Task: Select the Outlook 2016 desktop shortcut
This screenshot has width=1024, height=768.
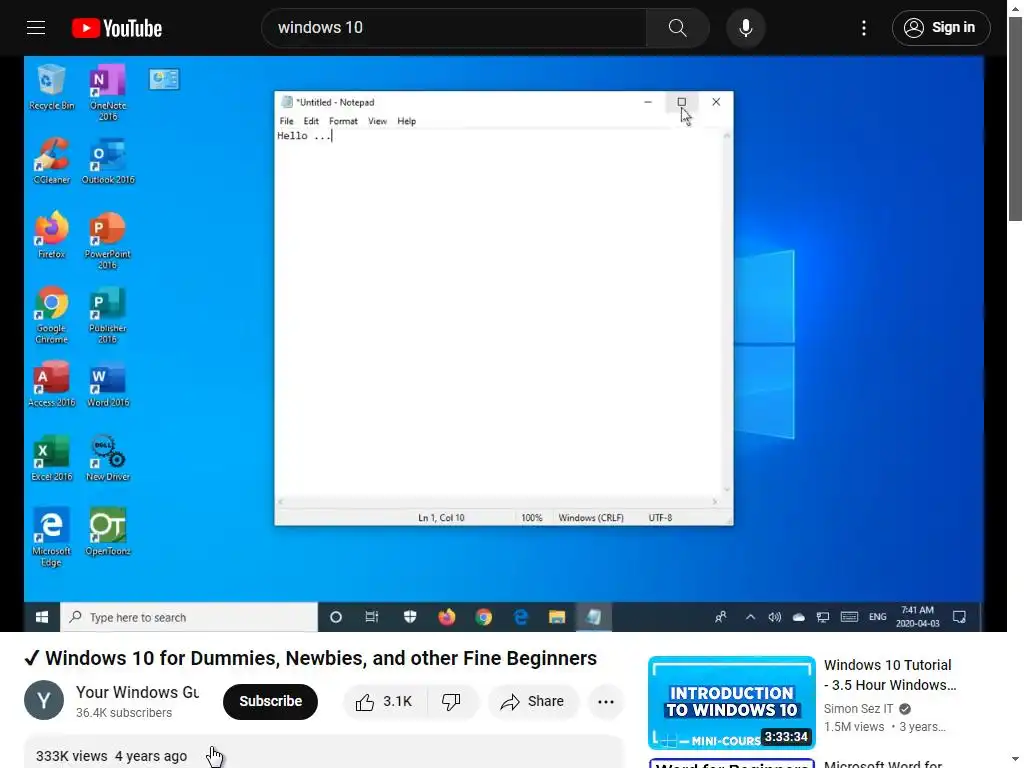Action: pos(108,161)
